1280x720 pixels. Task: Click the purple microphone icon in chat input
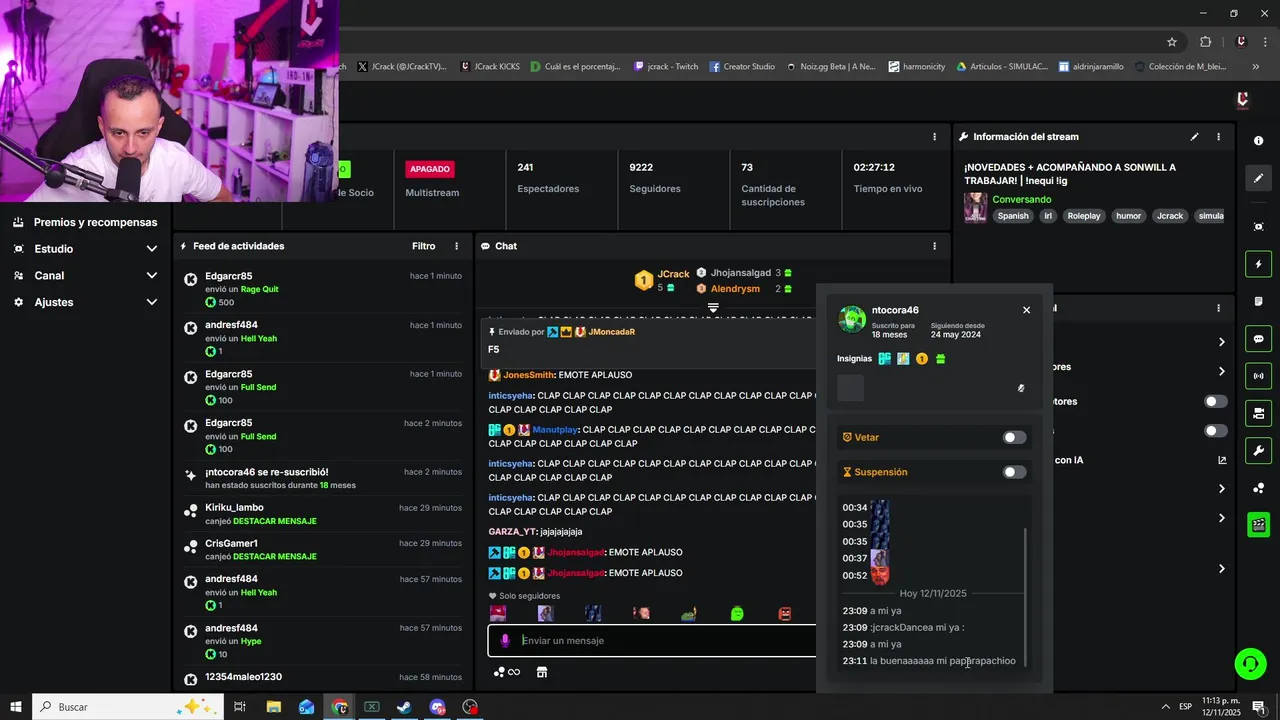coord(505,640)
